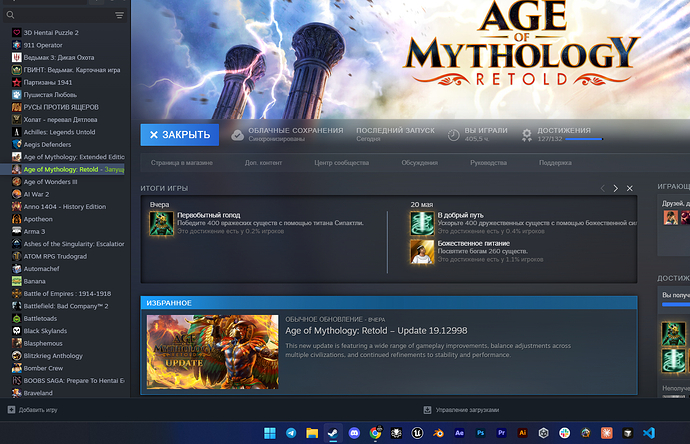Open Discord from the taskbar
This screenshot has height=444, width=690.
(x=354, y=433)
